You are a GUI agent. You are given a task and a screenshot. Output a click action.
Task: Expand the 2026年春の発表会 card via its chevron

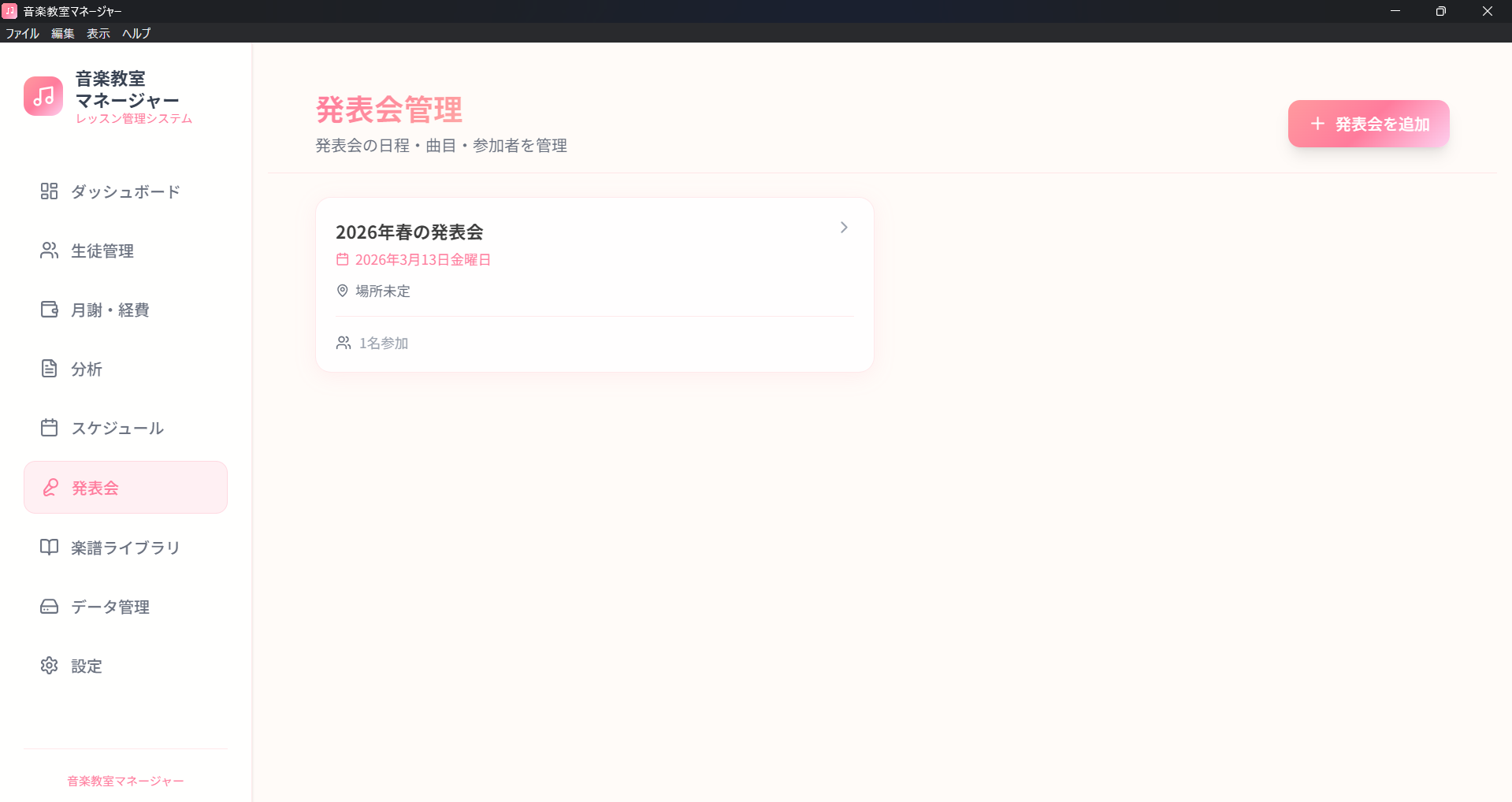tap(843, 227)
